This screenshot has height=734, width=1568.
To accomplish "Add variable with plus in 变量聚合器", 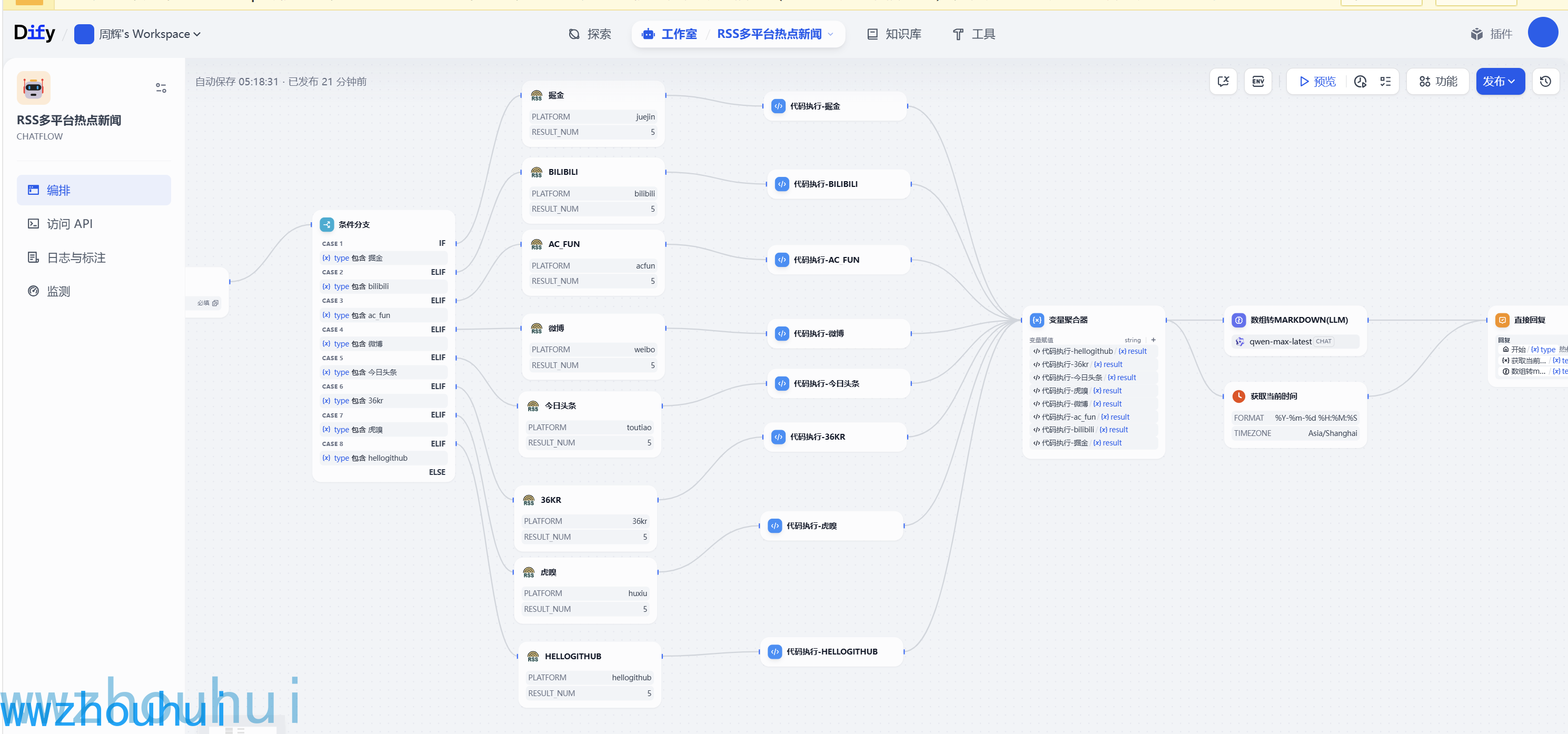I will (1153, 340).
